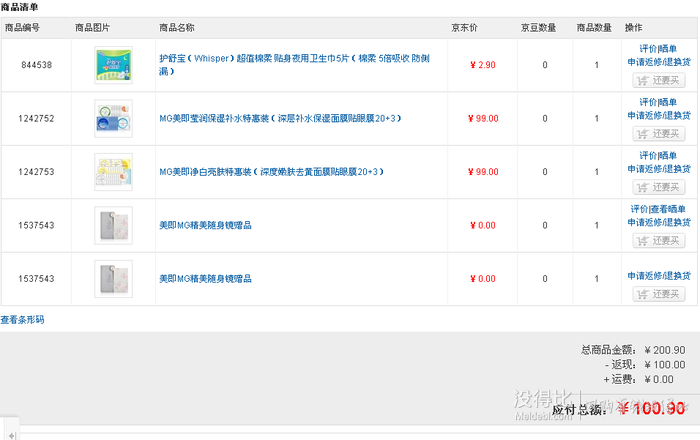The height and width of the screenshot is (440, 700).
Task: Click the 商品数量 column header
Action: pyautogui.click(x=594, y=28)
